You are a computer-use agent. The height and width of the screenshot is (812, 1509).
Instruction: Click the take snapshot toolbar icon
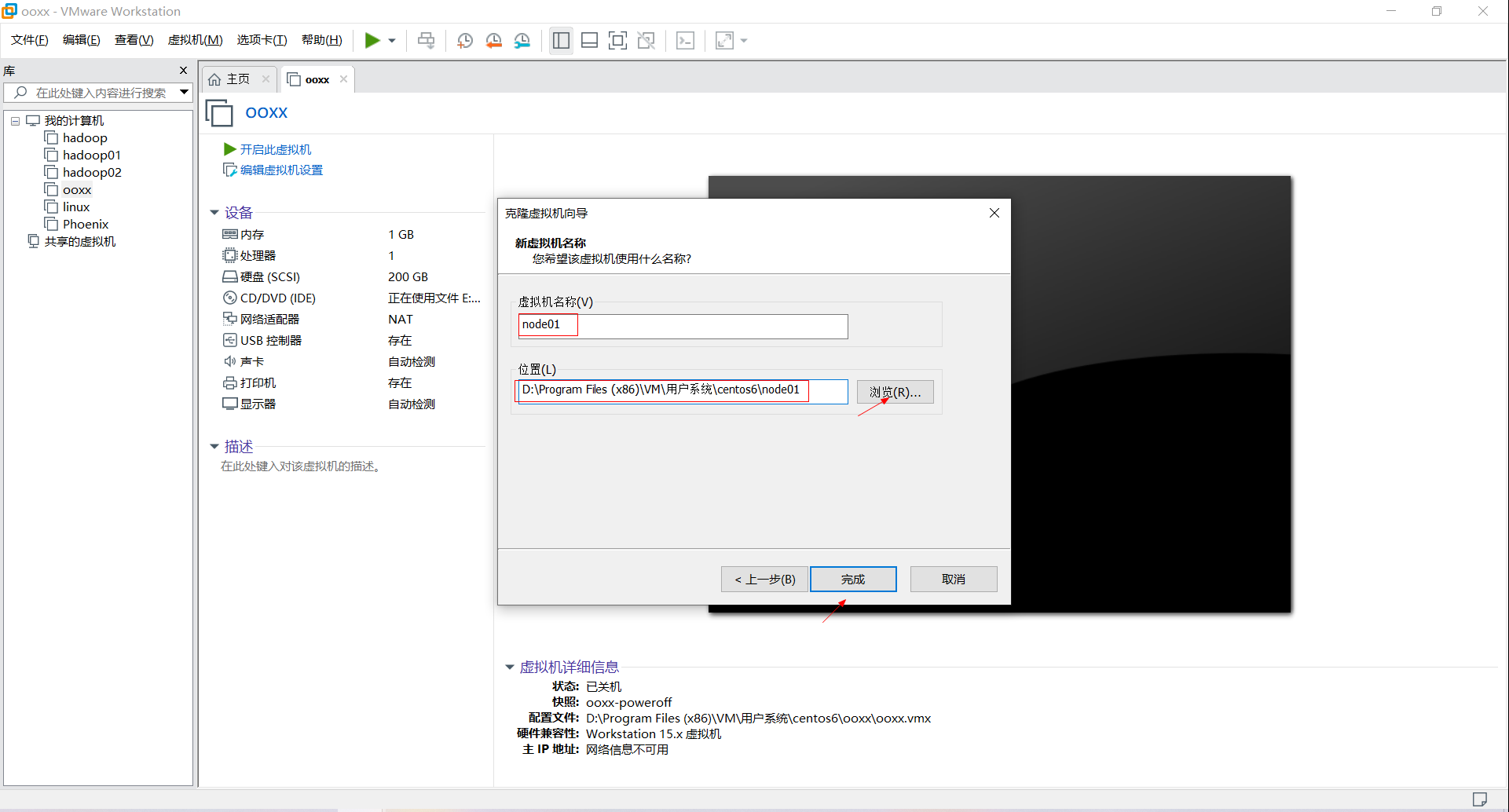pos(465,40)
